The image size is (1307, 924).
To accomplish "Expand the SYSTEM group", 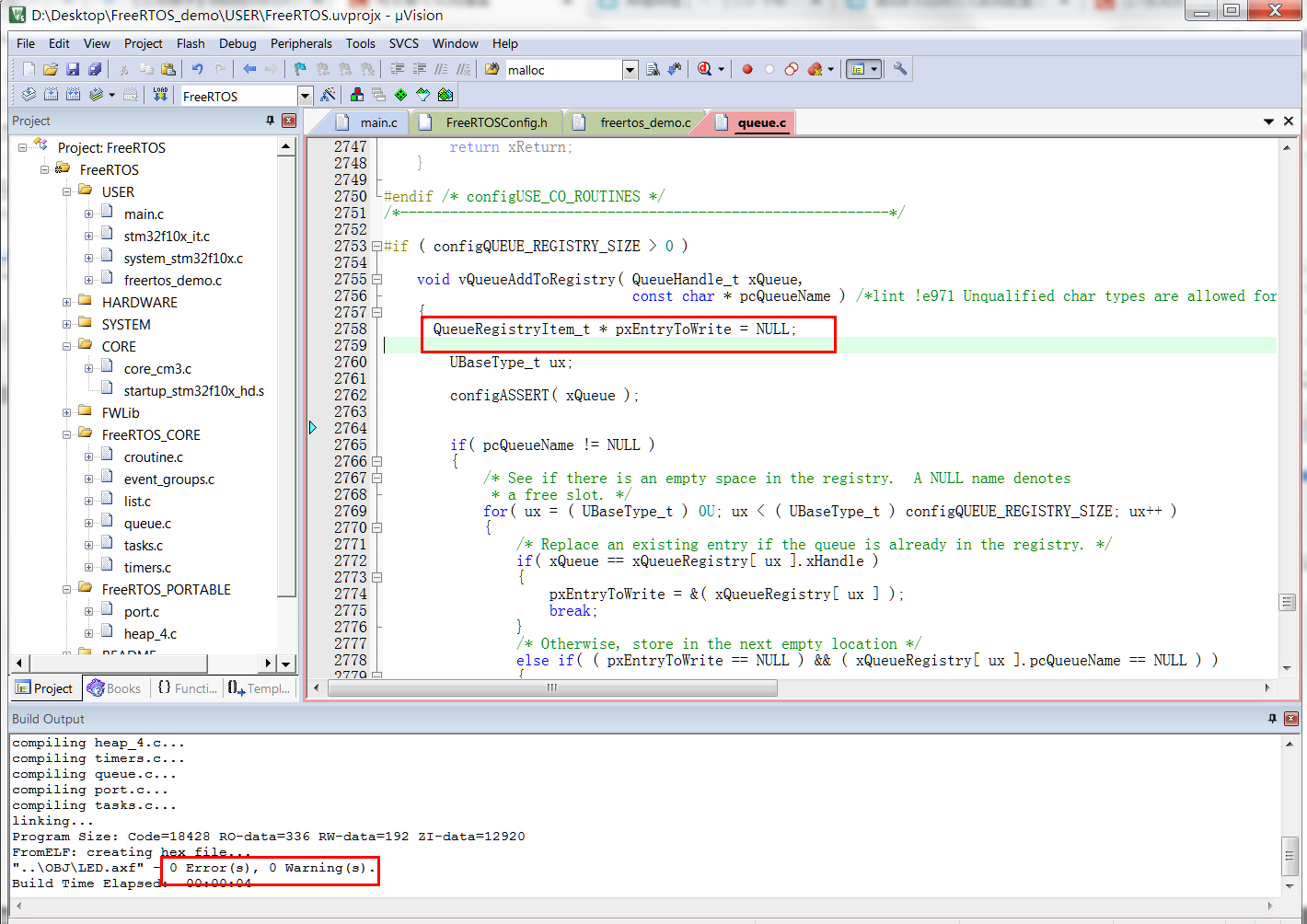I will click(66, 325).
